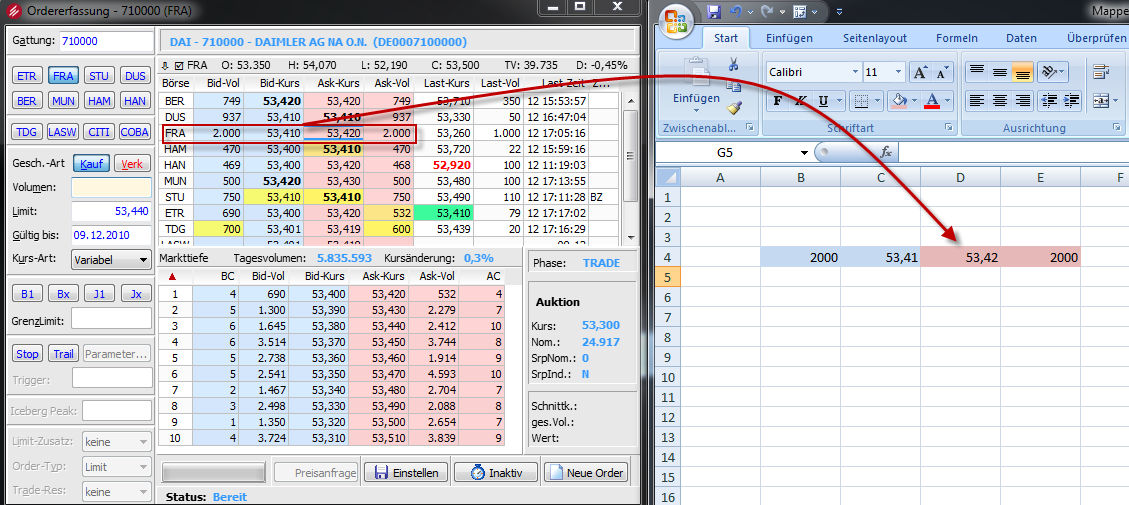The height and width of the screenshot is (505, 1129).
Task: Expand the Einfügen paste options arrow
Action: click(x=696, y=110)
